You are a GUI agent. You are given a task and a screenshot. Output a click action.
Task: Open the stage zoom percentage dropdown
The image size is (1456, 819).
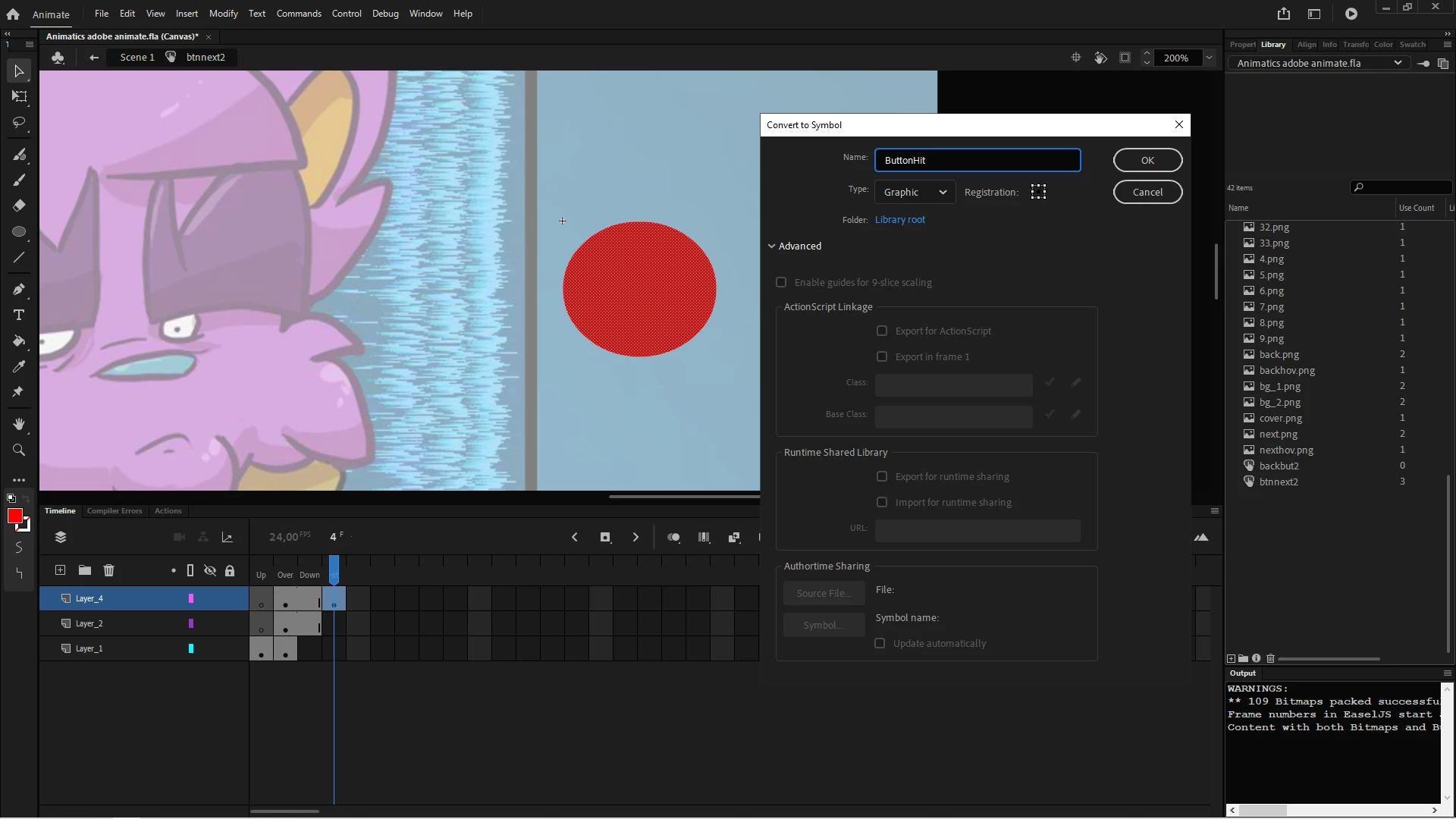(1209, 58)
